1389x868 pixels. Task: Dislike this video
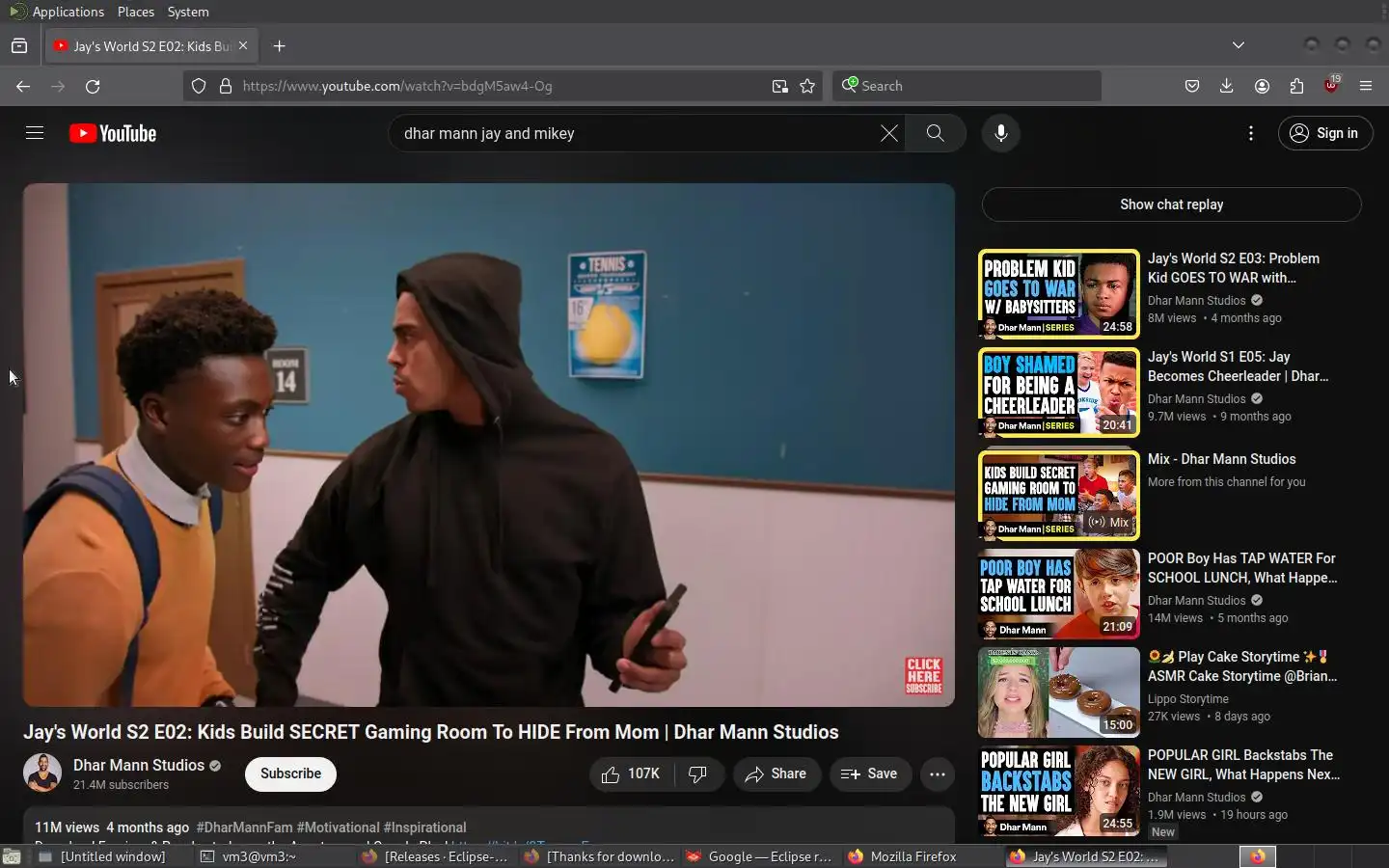[698, 773]
